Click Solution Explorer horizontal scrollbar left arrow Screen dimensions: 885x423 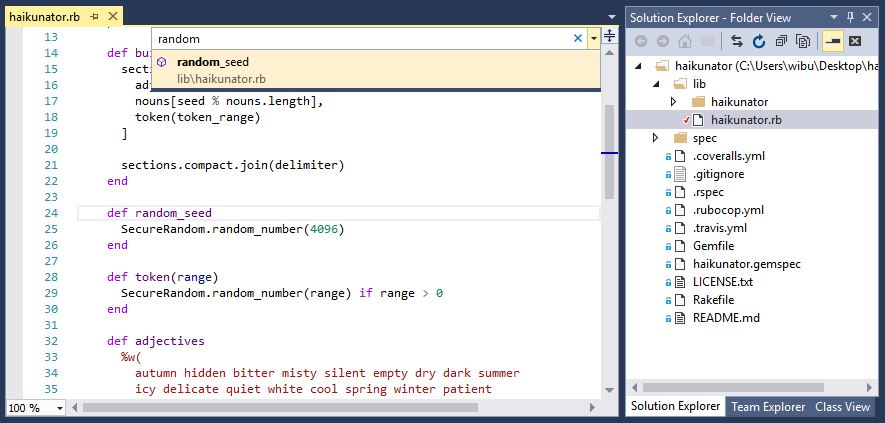635,387
